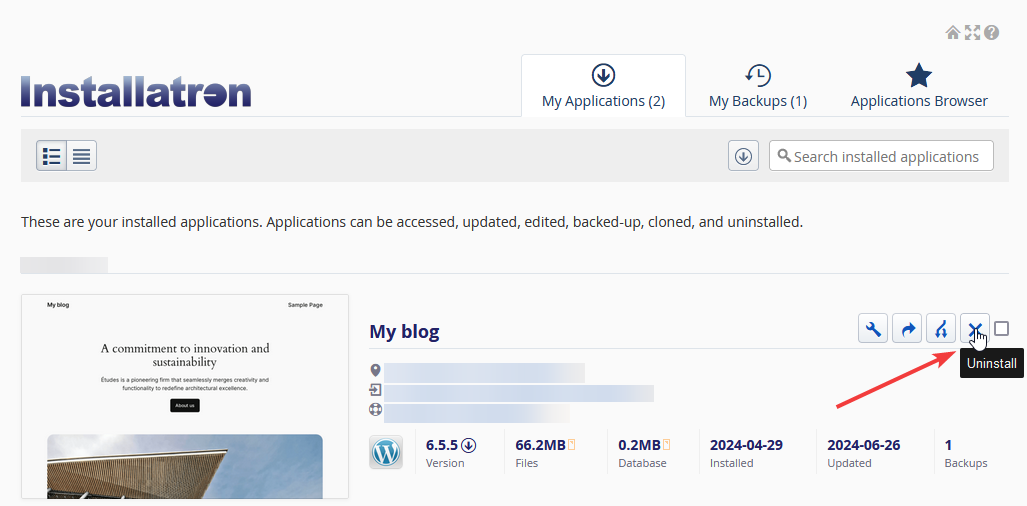Image resolution: width=1027 pixels, height=506 pixels.
Task: Open the wrench edit icon for My blog
Action: coord(873,329)
